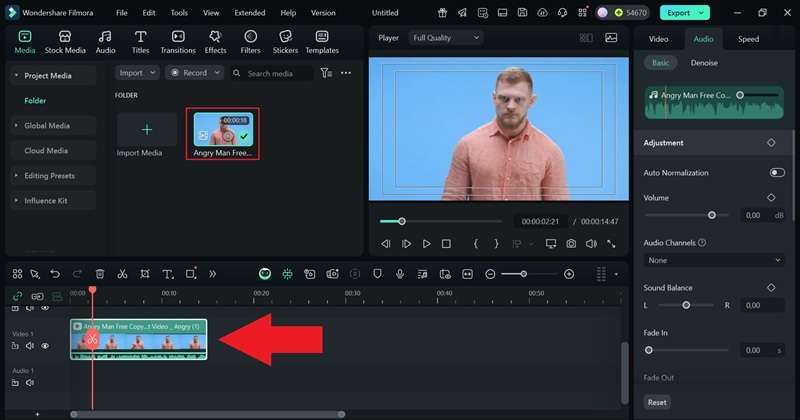Click the gift icon in title bar
The image size is (800, 420).
tap(442, 13)
